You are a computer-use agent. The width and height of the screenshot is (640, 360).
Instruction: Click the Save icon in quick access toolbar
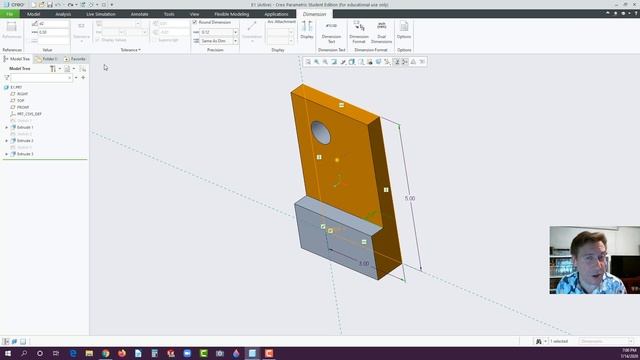49,4
